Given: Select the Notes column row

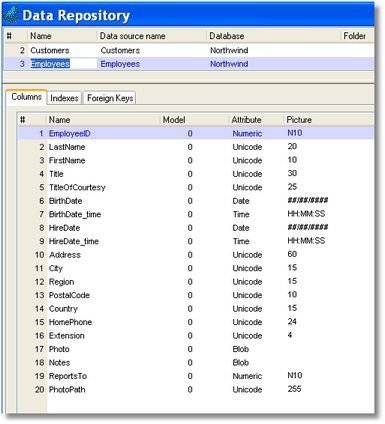Looking at the screenshot, I should point(196,363).
